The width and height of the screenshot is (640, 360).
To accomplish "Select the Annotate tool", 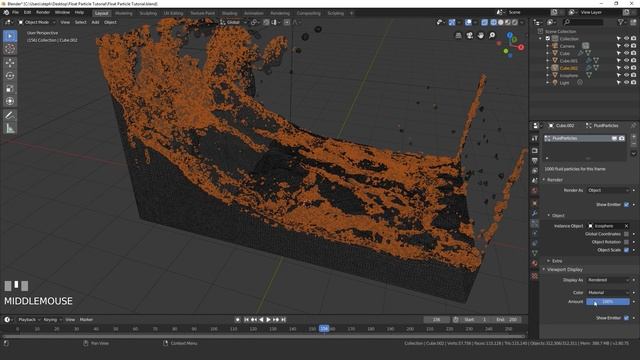I will tap(10, 116).
